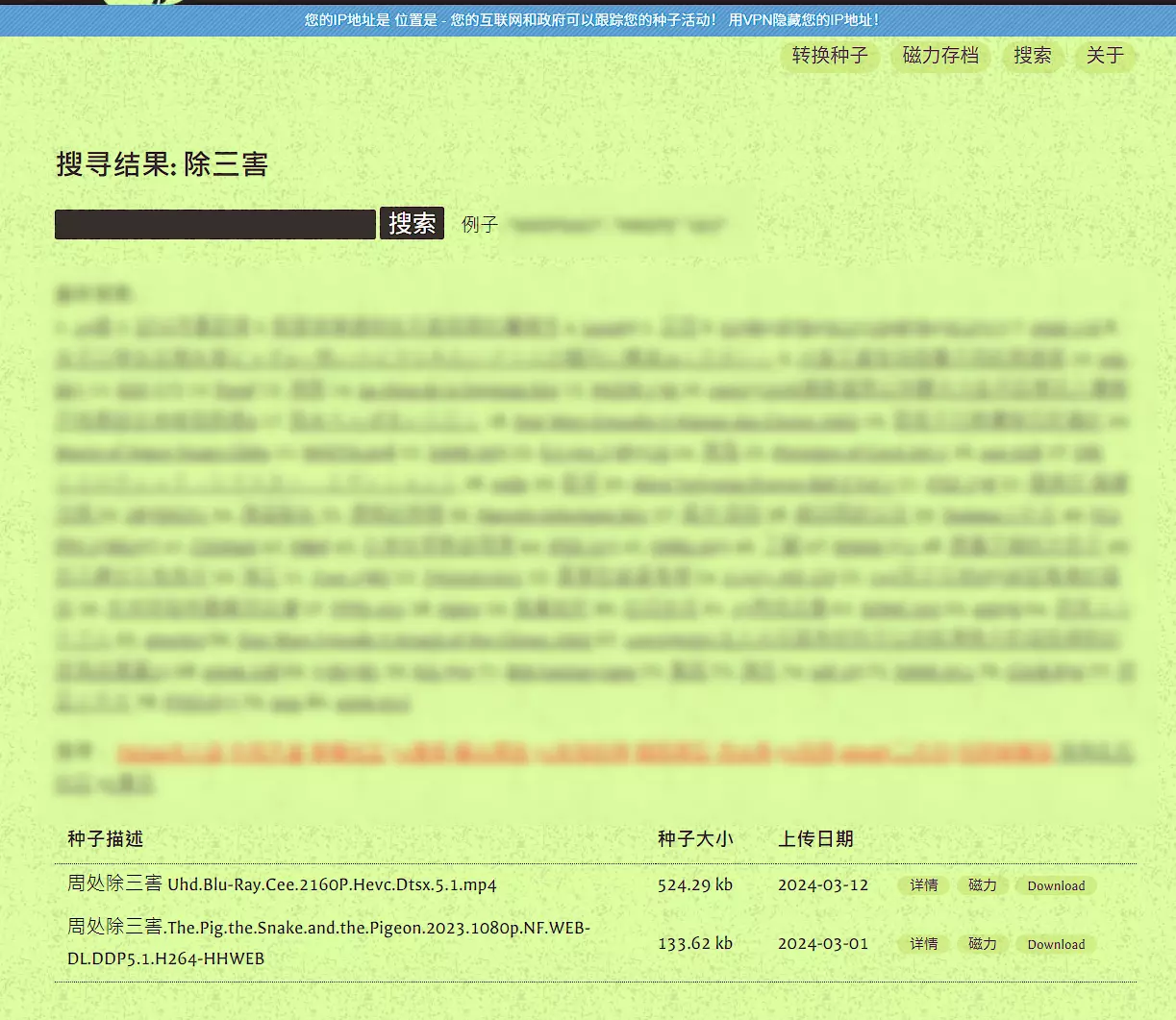Click the 种子描述 column header
1176x1020 pixels.
(x=105, y=839)
